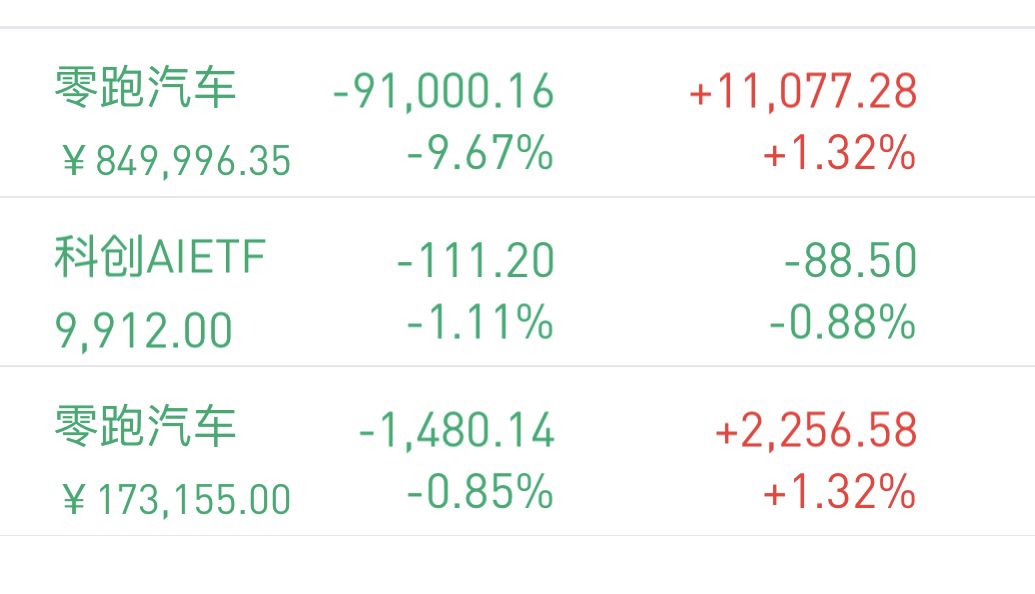Screen dimensions: 1035x594
Task: Open the 科创AIETF holding row
Action: point(518,282)
